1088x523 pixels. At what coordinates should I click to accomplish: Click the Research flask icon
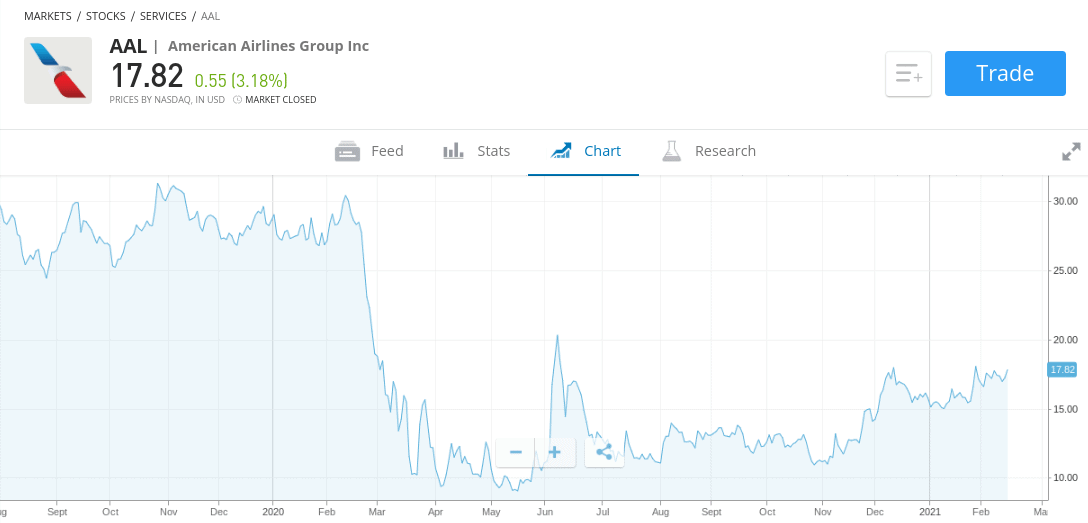[x=672, y=151]
